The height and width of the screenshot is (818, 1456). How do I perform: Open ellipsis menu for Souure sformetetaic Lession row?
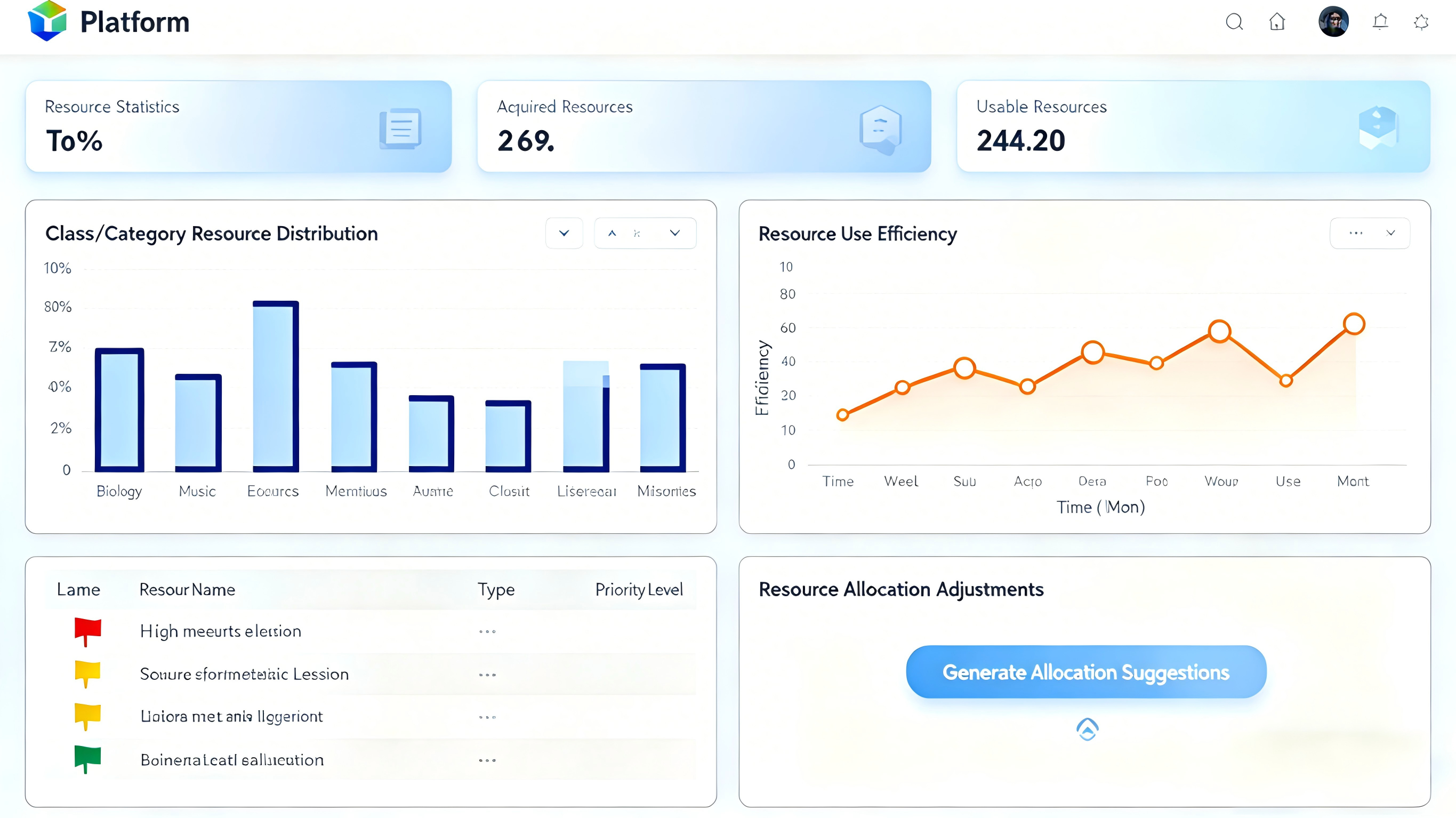click(487, 675)
